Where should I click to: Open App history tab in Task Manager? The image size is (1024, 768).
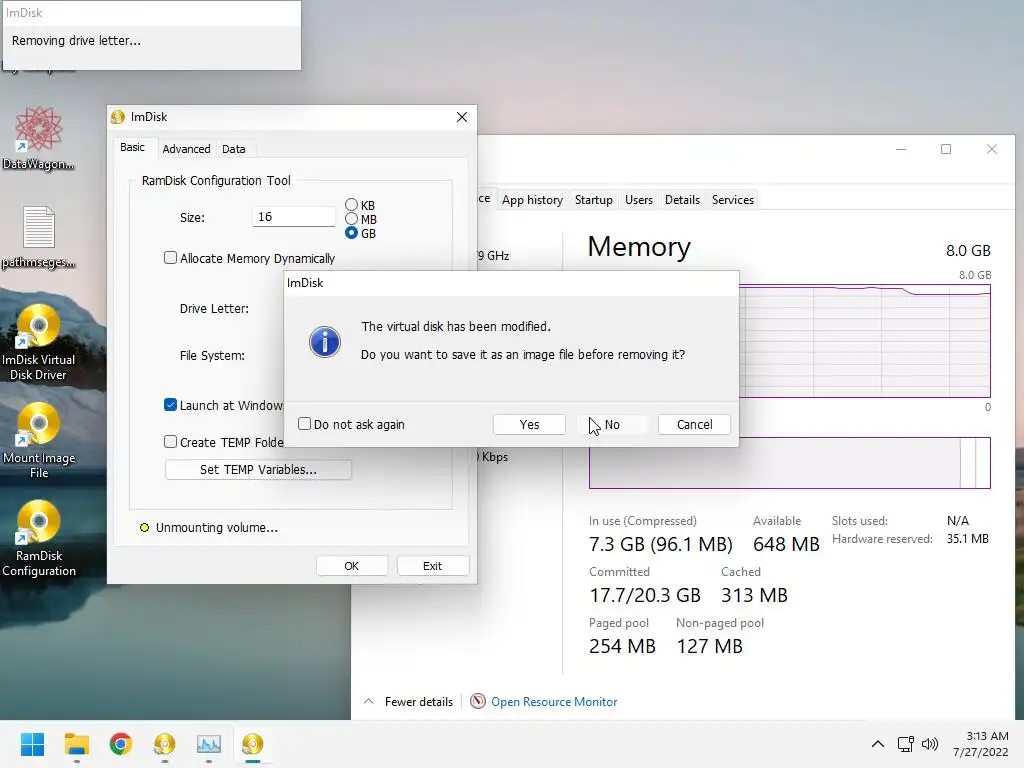(532, 200)
